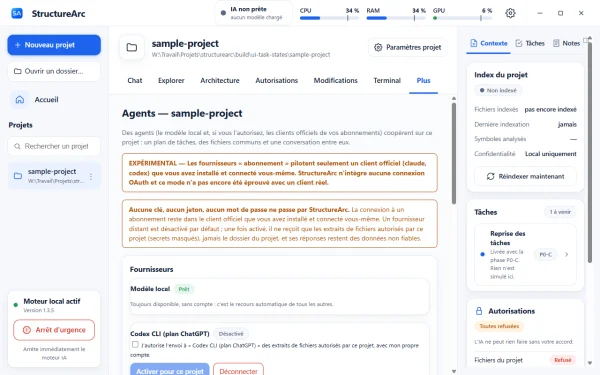Click the project folder icon beside sample-project title

click(132, 47)
